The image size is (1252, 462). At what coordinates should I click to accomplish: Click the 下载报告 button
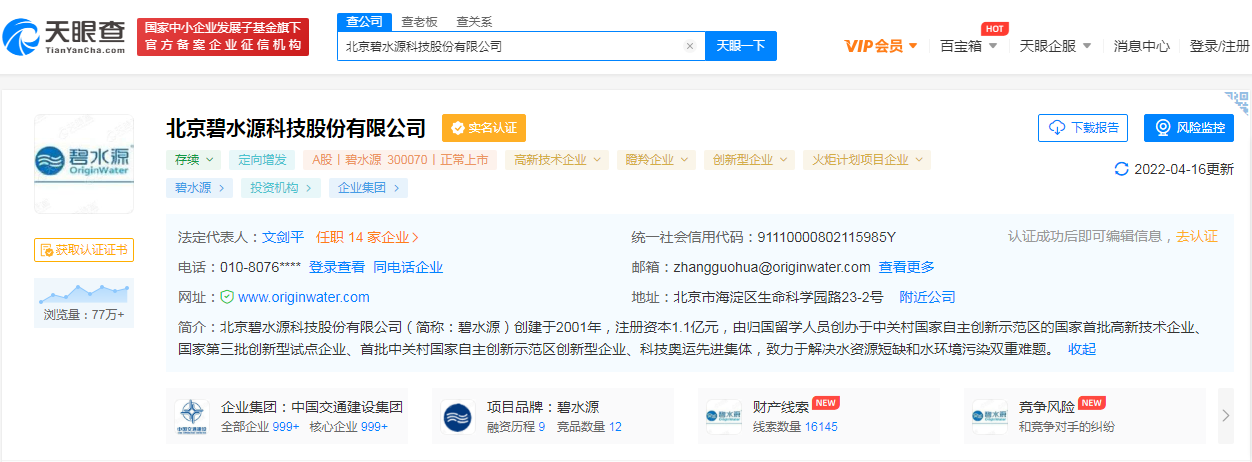pyautogui.click(x=1083, y=128)
